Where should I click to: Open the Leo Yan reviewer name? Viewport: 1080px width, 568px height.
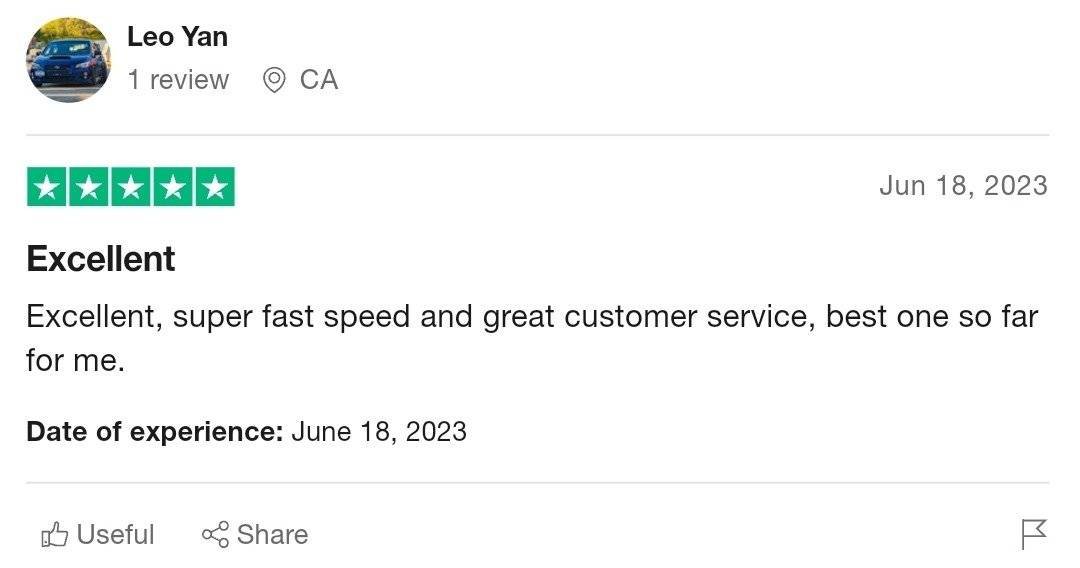pos(177,37)
